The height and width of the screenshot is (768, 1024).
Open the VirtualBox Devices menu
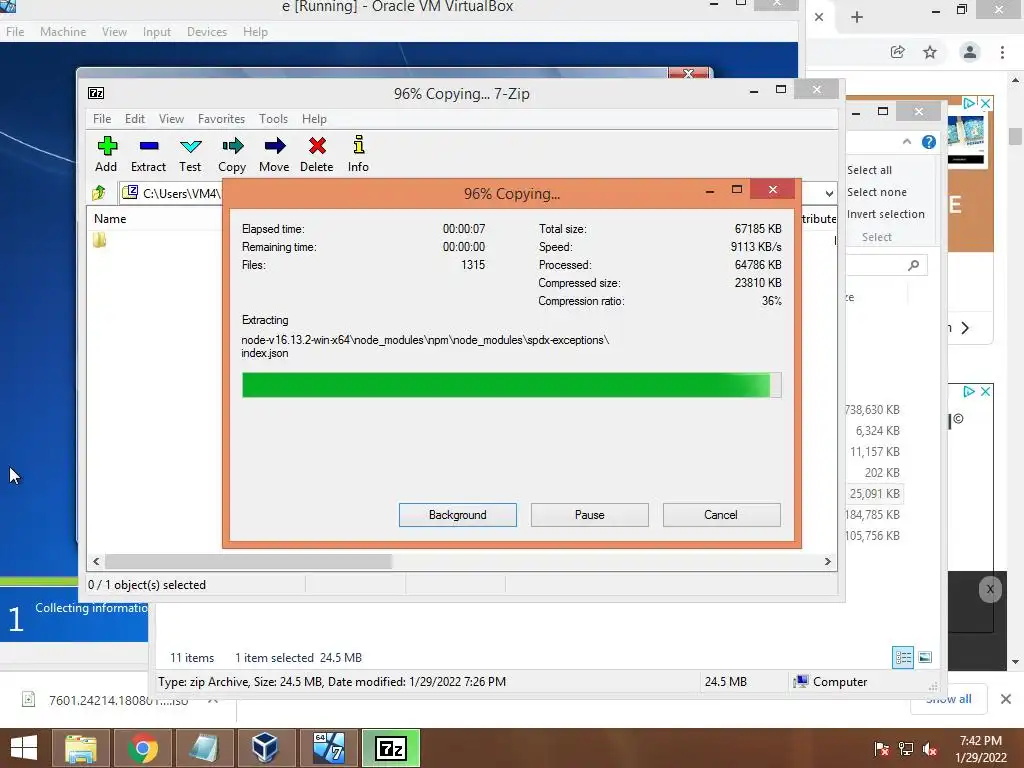pyautogui.click(x=207, y=31)
